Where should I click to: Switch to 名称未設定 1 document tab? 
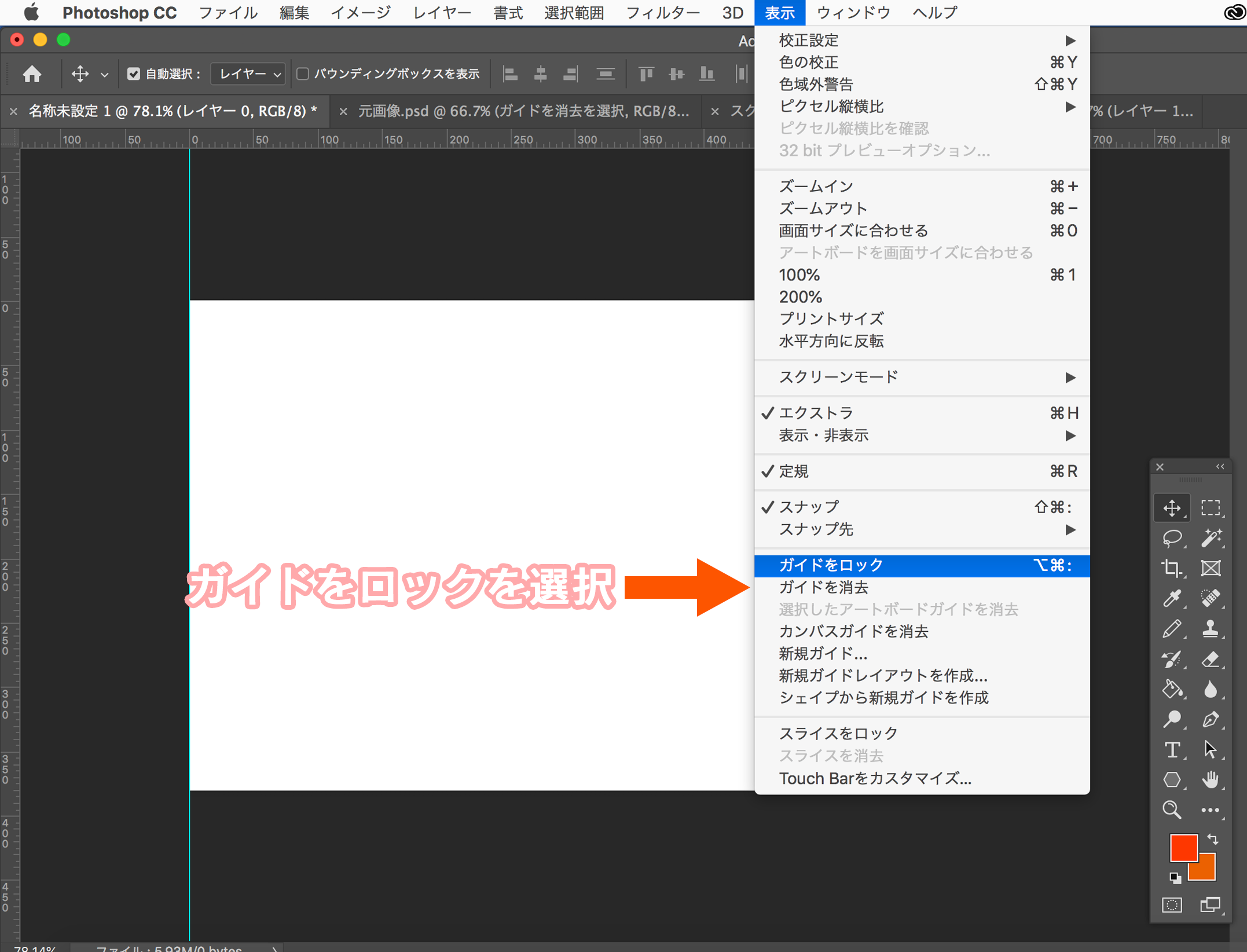[x=173, y=111]
